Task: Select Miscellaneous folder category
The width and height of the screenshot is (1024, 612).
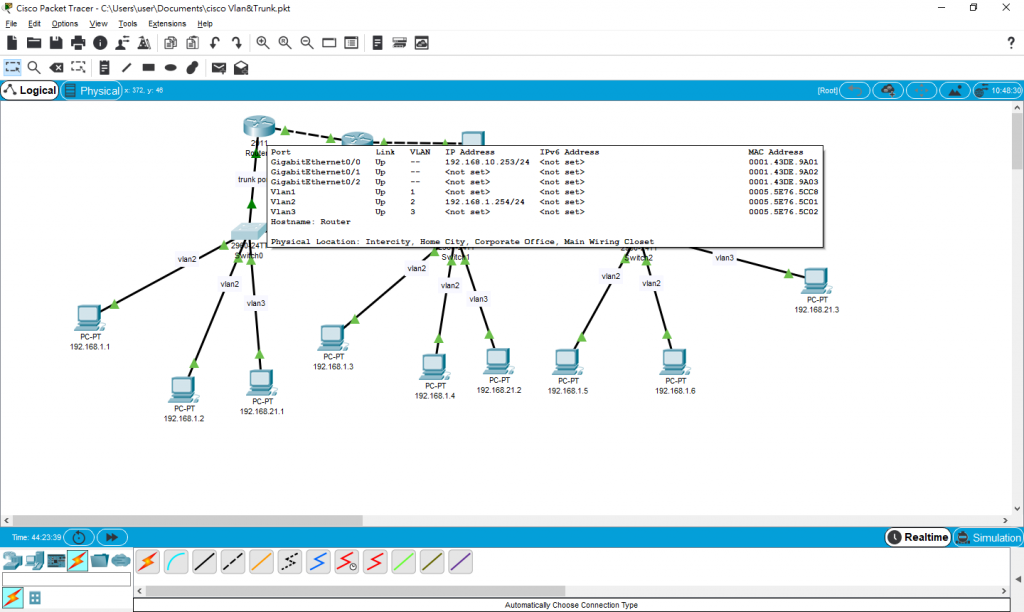Action: (x=99, y=560)
